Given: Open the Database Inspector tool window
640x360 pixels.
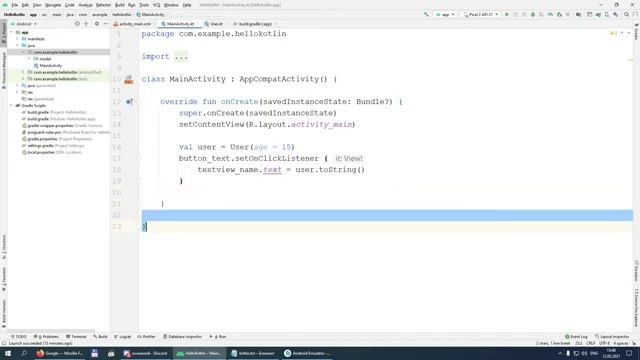Looking at the screenshot, I should [x=182, y=337].
